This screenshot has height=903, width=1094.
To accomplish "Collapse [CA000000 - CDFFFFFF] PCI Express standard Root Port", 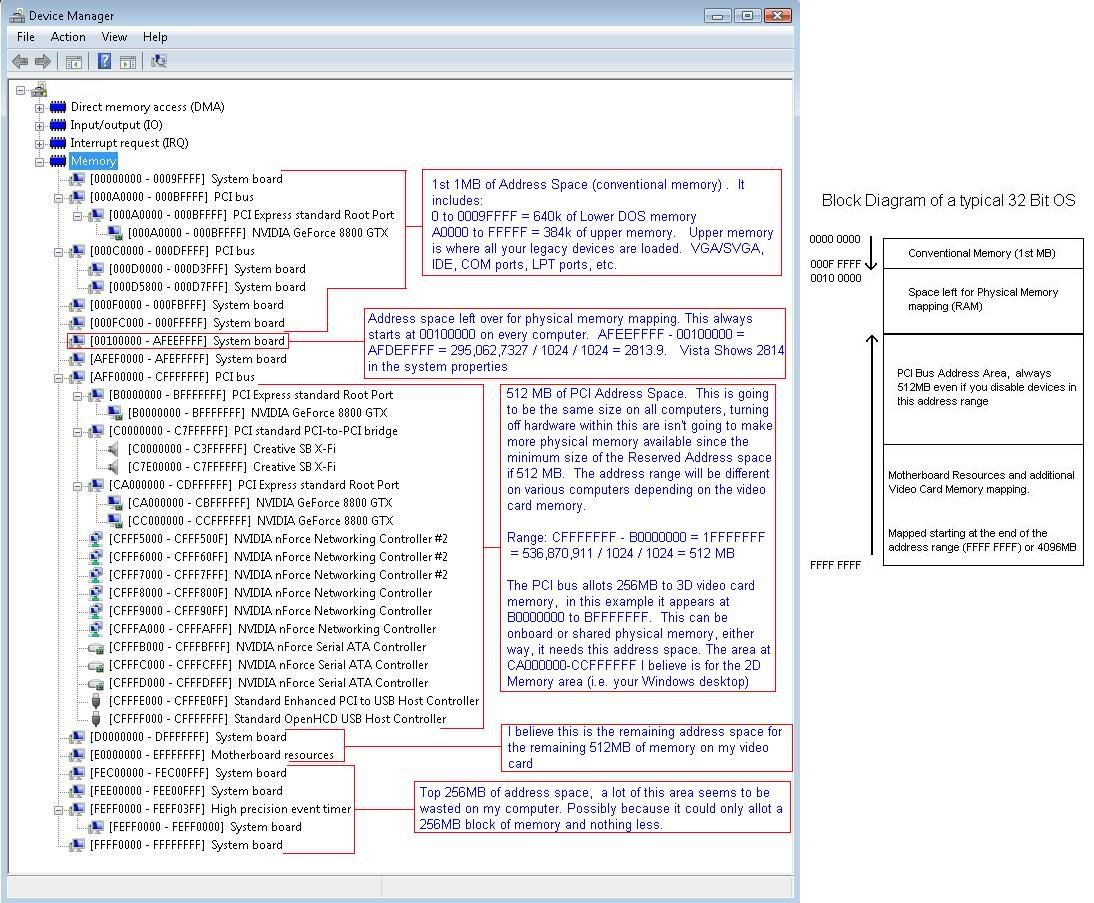I will point(77,486).
